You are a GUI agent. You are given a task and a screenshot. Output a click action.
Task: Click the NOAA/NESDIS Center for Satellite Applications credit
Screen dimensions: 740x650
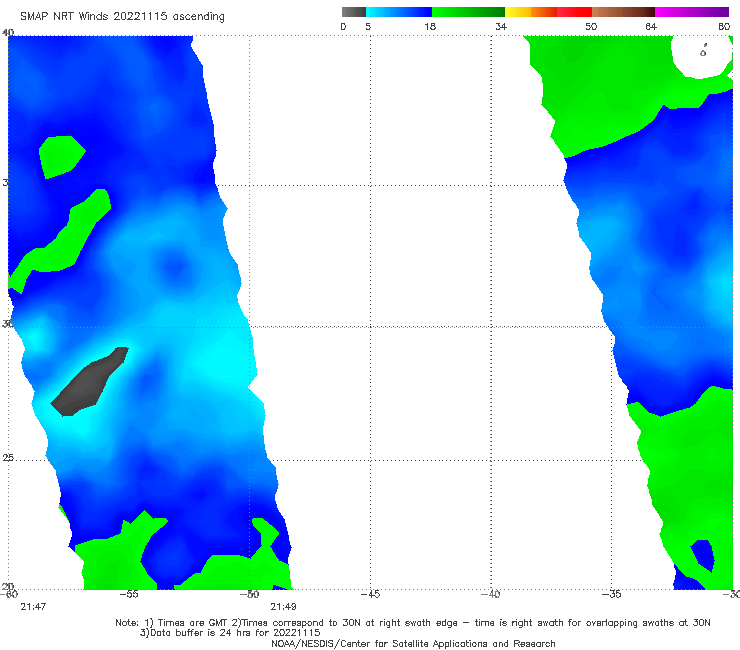[413, 644]
